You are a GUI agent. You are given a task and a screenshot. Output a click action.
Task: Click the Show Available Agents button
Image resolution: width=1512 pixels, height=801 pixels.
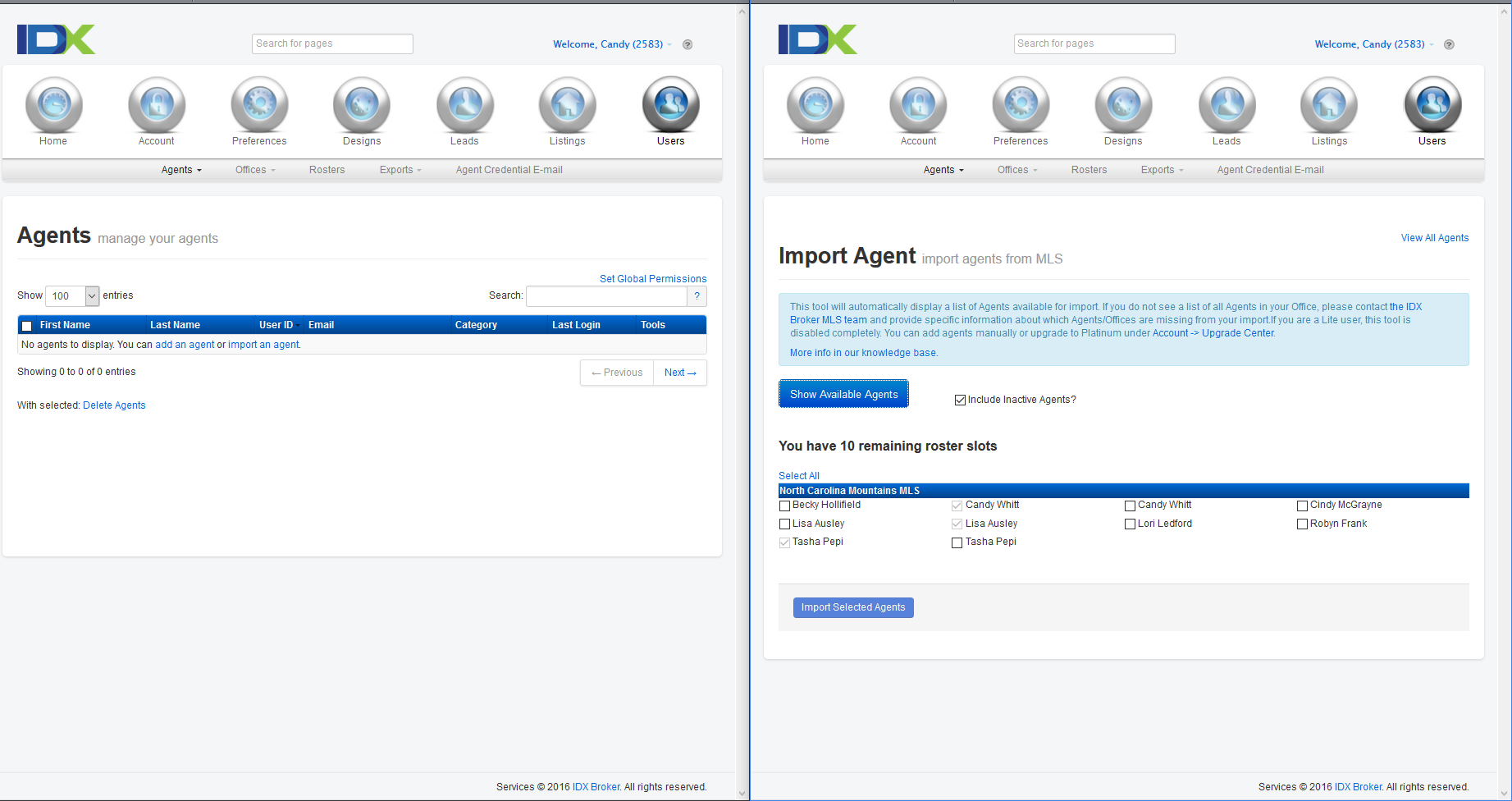point(843,394)
